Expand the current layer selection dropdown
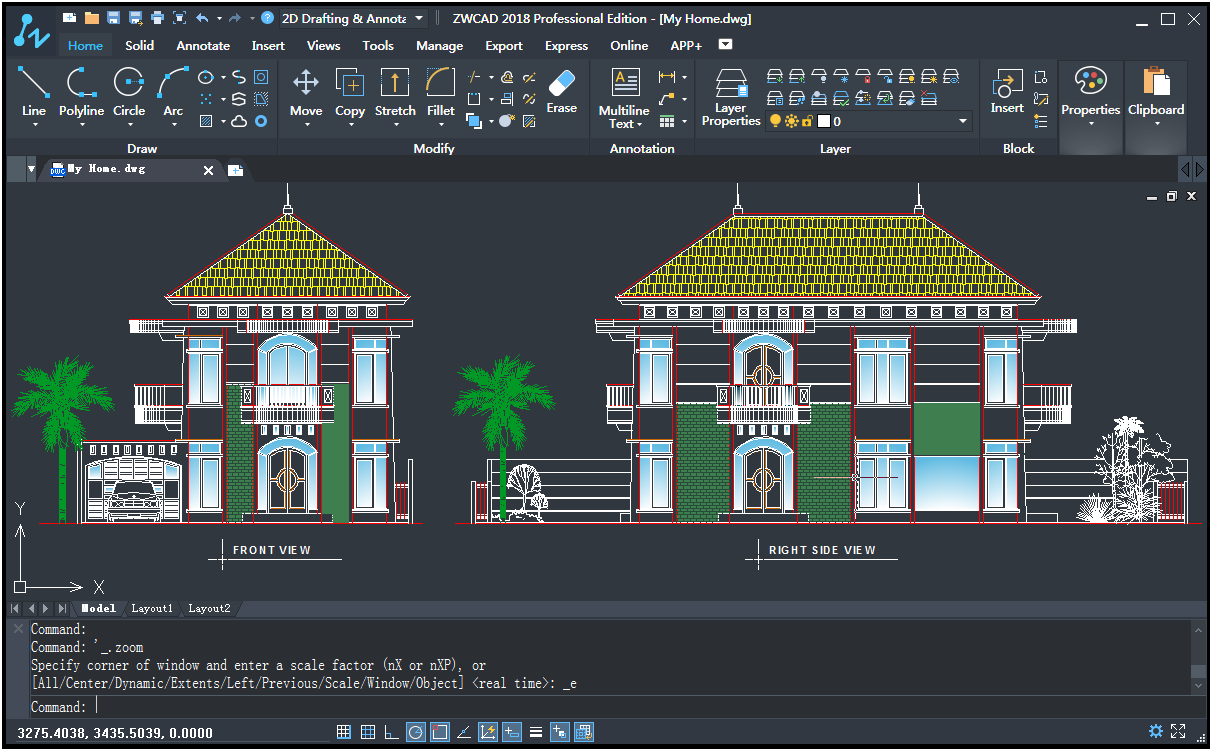Image resolution: width=1212 pixels, height=751 pixels. (x=961, y=120)
